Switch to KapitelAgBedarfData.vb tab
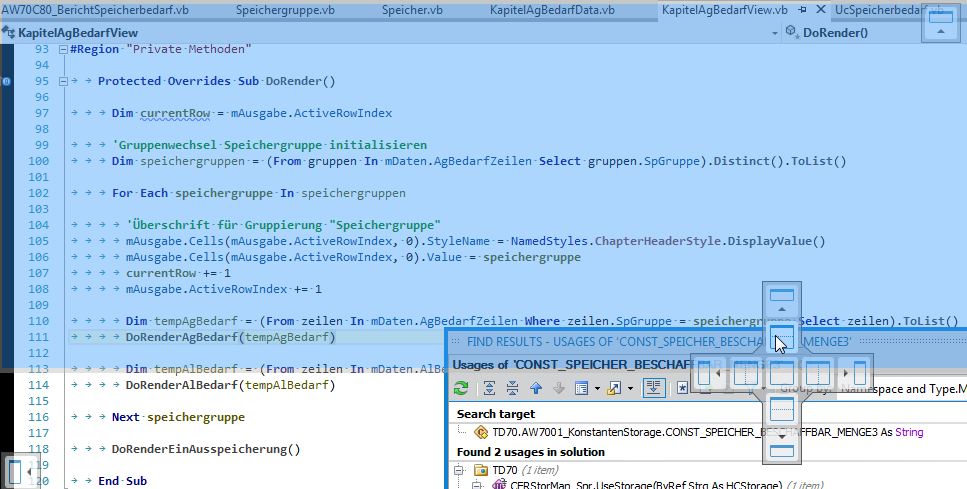 (552, 10)
